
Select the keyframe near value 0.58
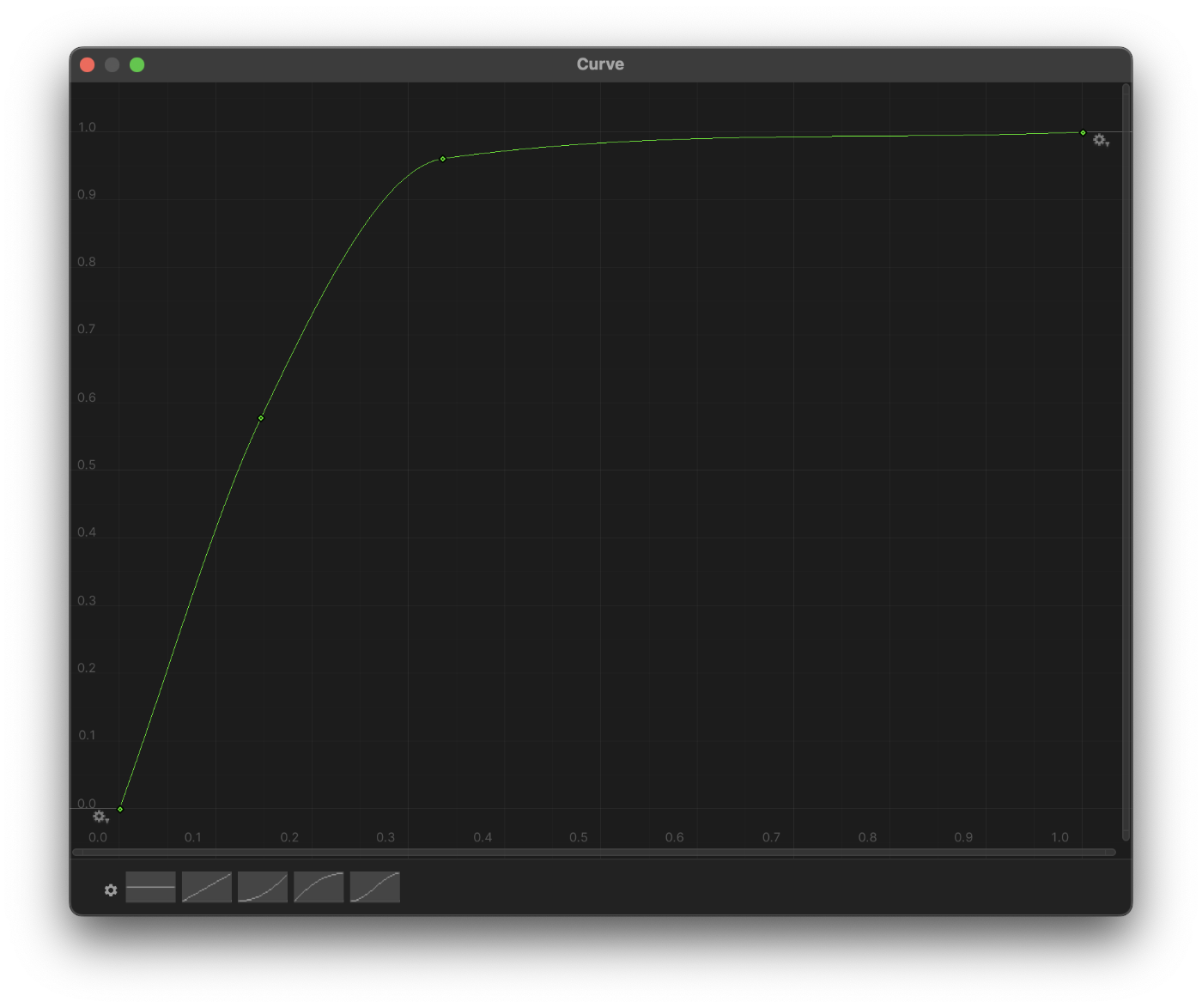261,418
